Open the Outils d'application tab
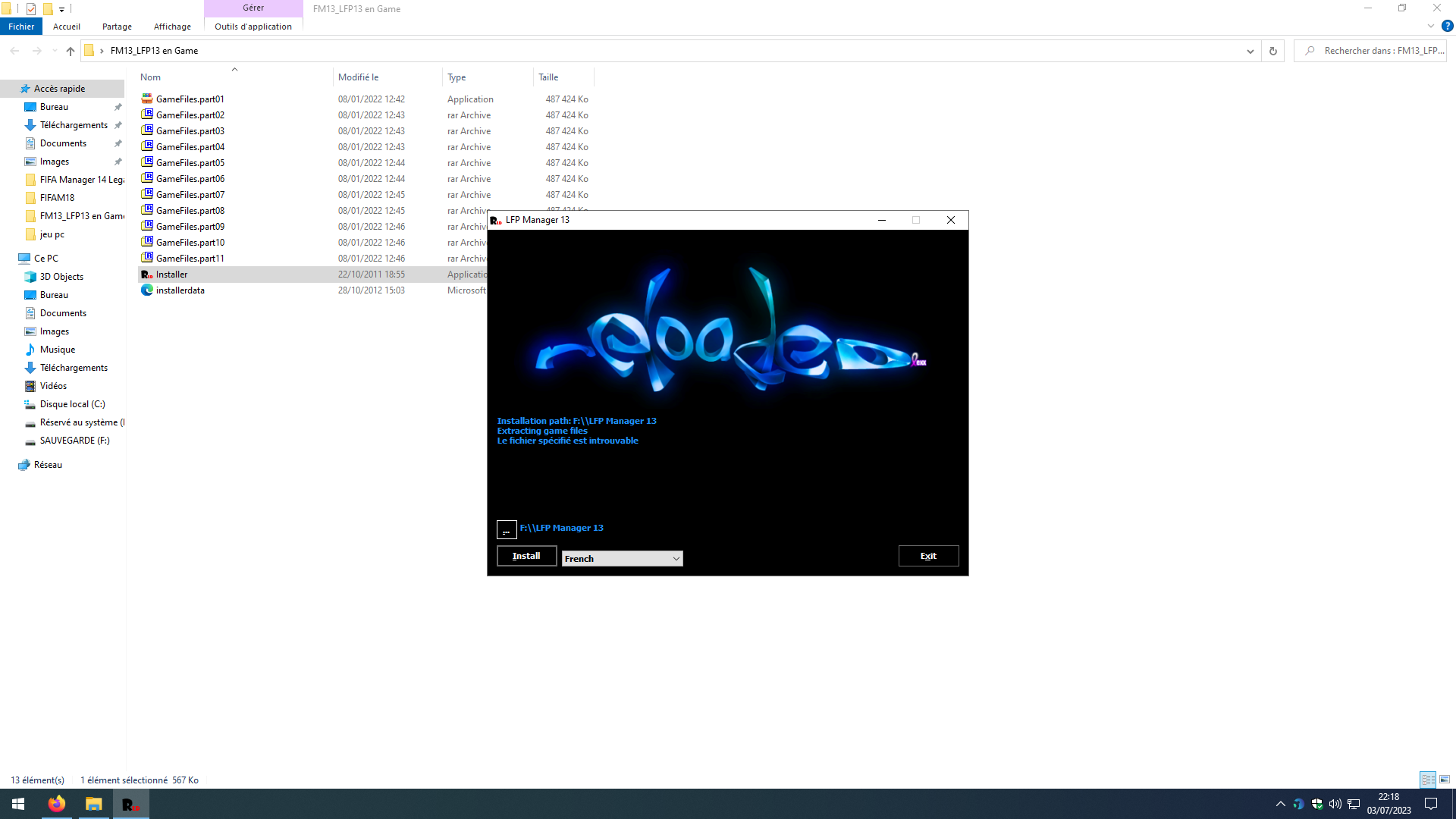The image size is (1456, 819). coord(253,27)
